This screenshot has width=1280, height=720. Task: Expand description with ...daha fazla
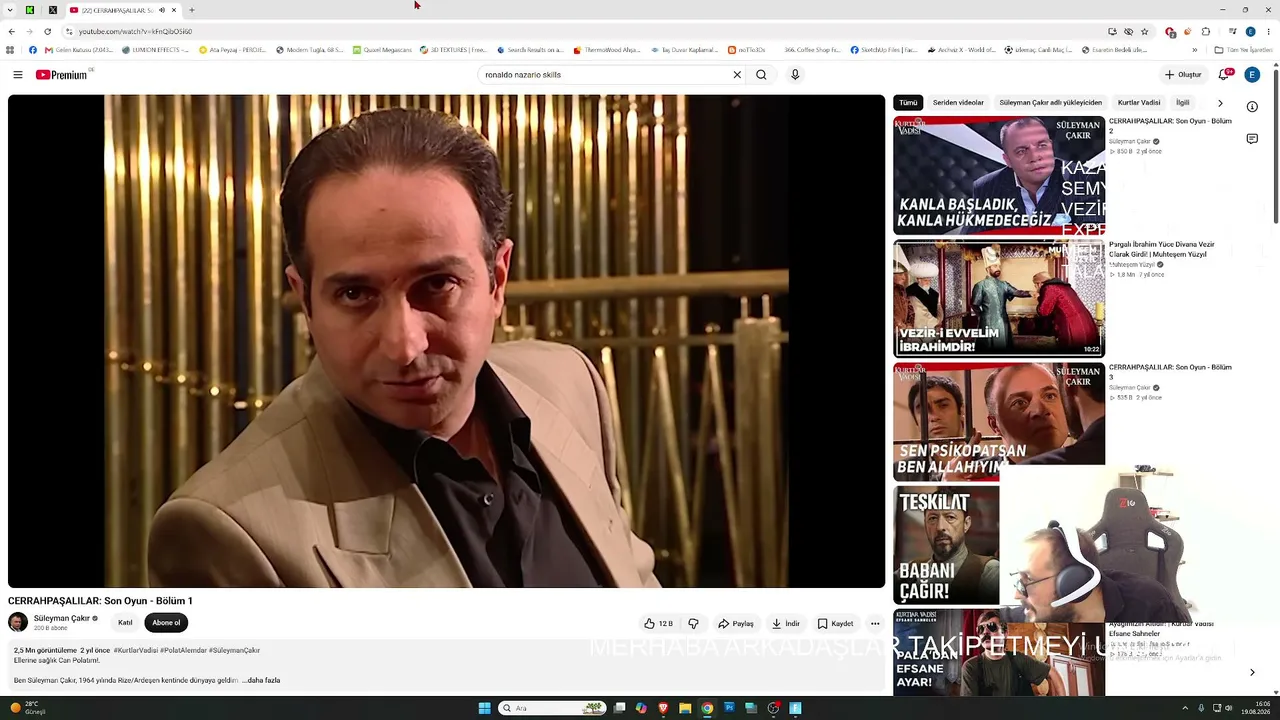coord(263,680)
